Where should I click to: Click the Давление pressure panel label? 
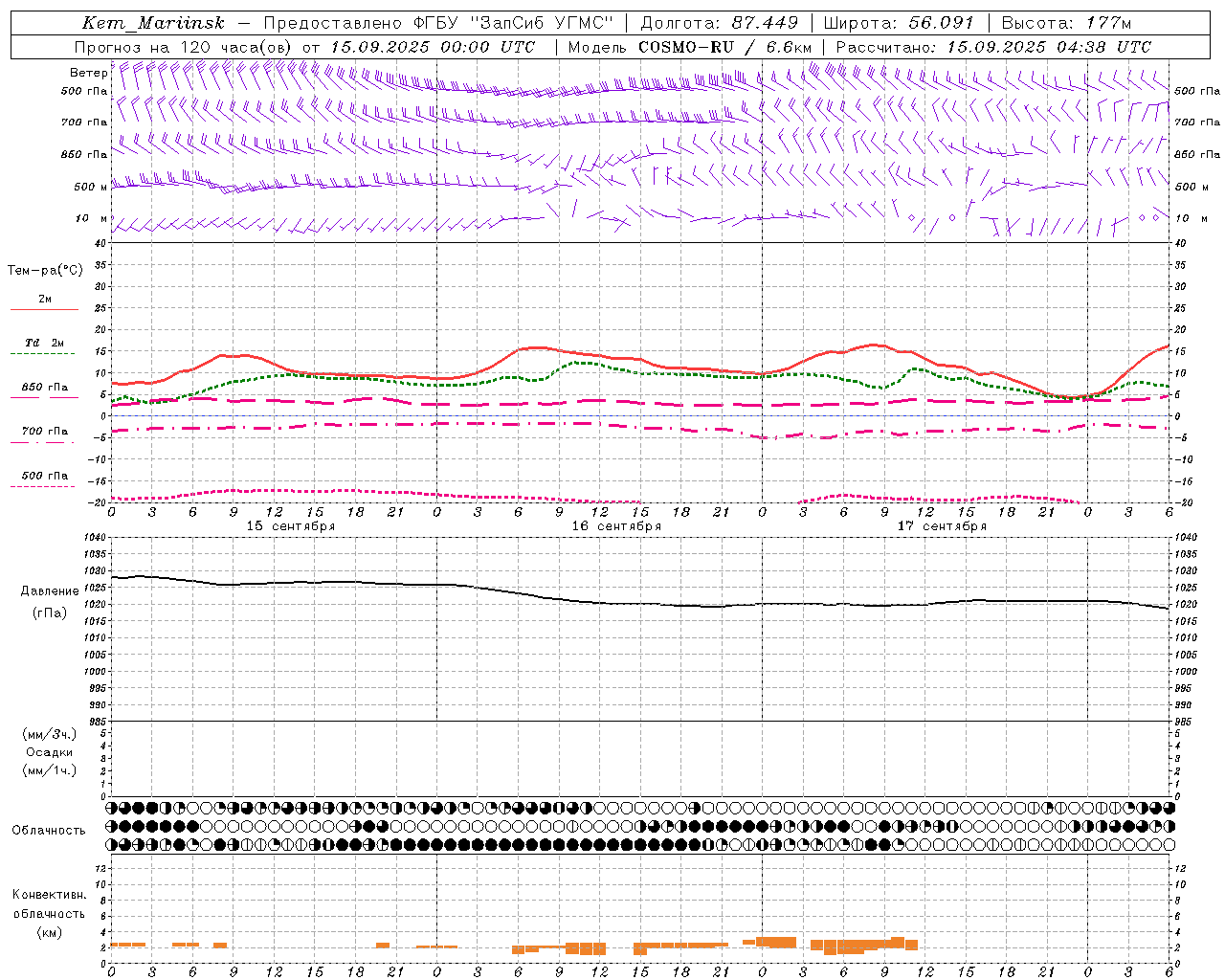pyautogui.click(x=50, y=591)
